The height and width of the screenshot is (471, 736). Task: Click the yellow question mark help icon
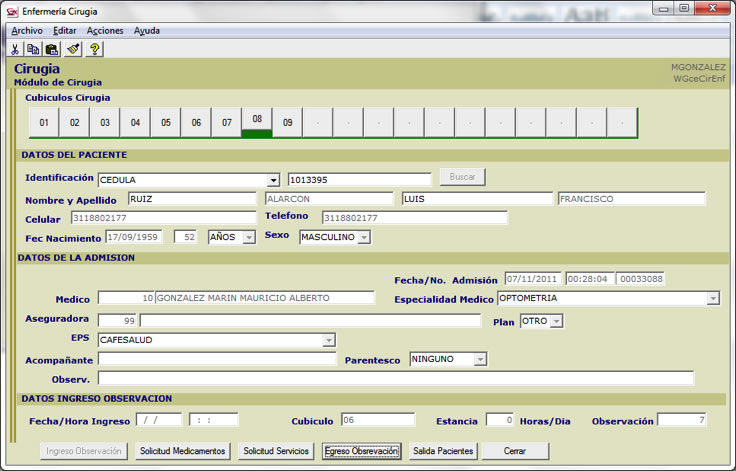point(94,49)
